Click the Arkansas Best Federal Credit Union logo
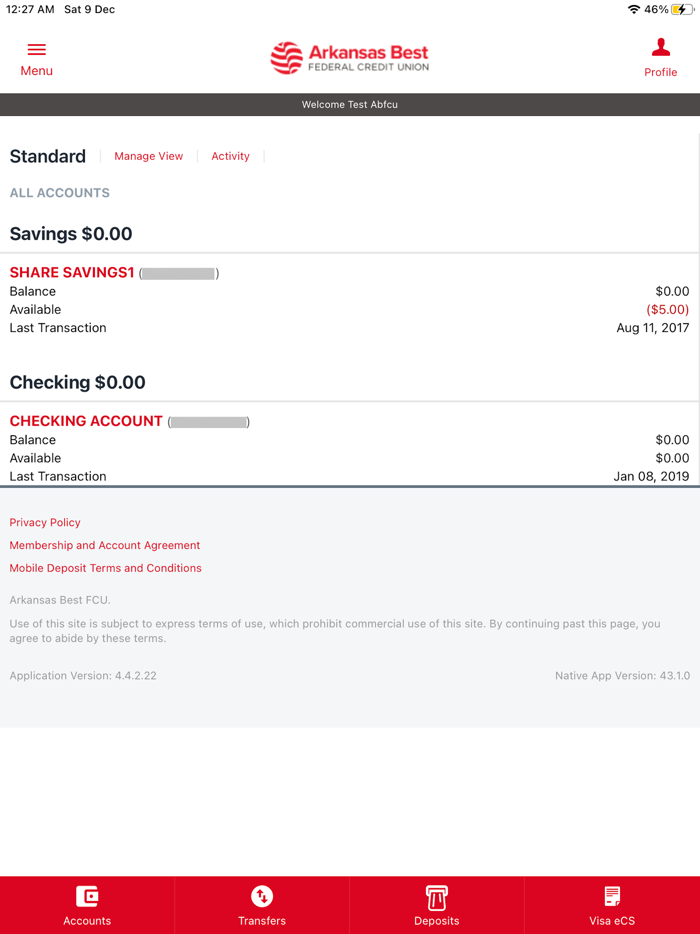This screenshot has width=700, height=934. (x=349, y=58)
